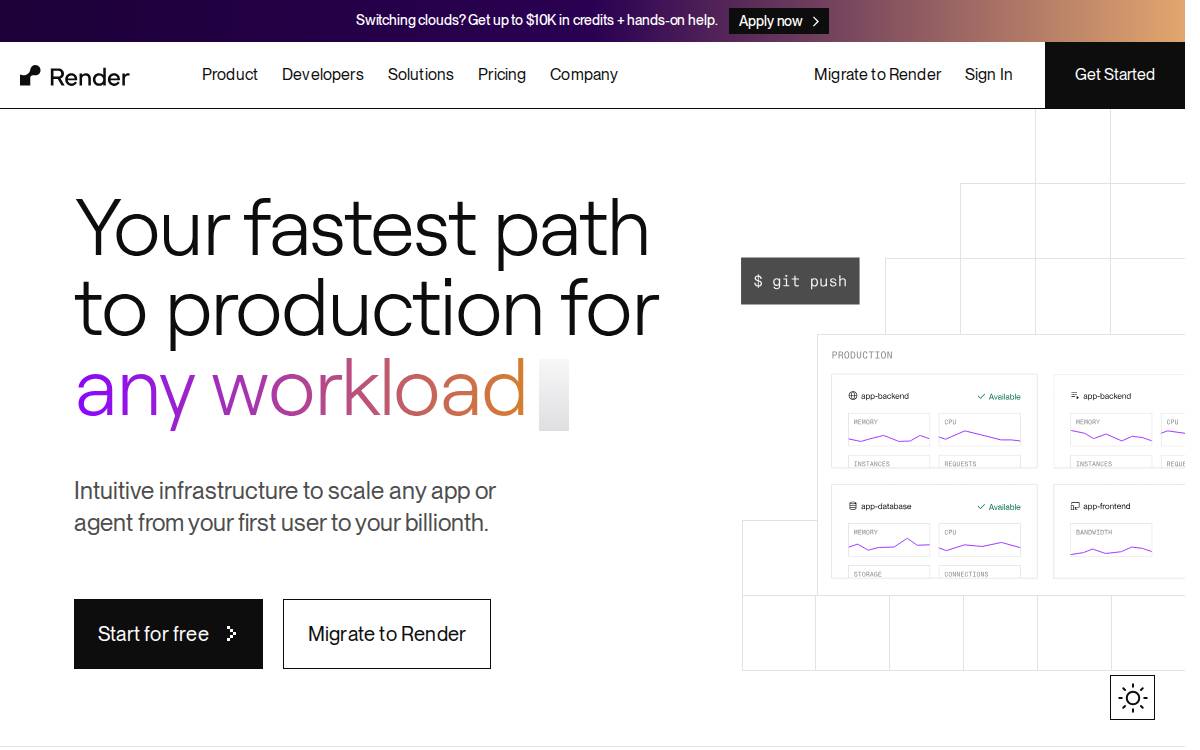Click the CPU chart in the globe-icon app-backend card

click(x=980, y=431)
